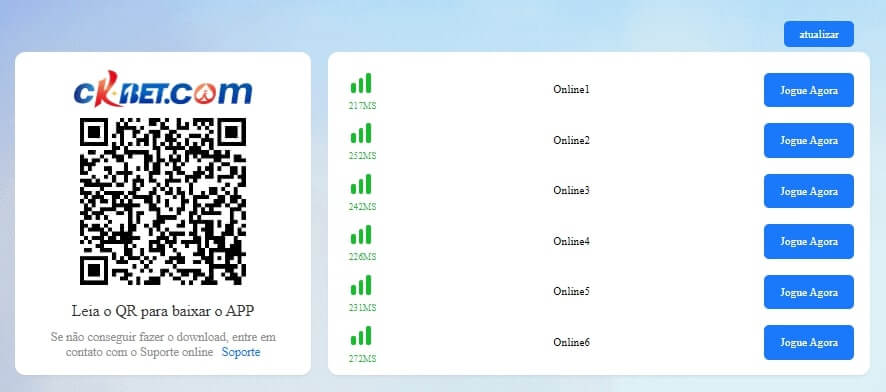Screen dimensions: 886x392
Task: Click the signal bars icon for Online6
Action: point(361,336)
